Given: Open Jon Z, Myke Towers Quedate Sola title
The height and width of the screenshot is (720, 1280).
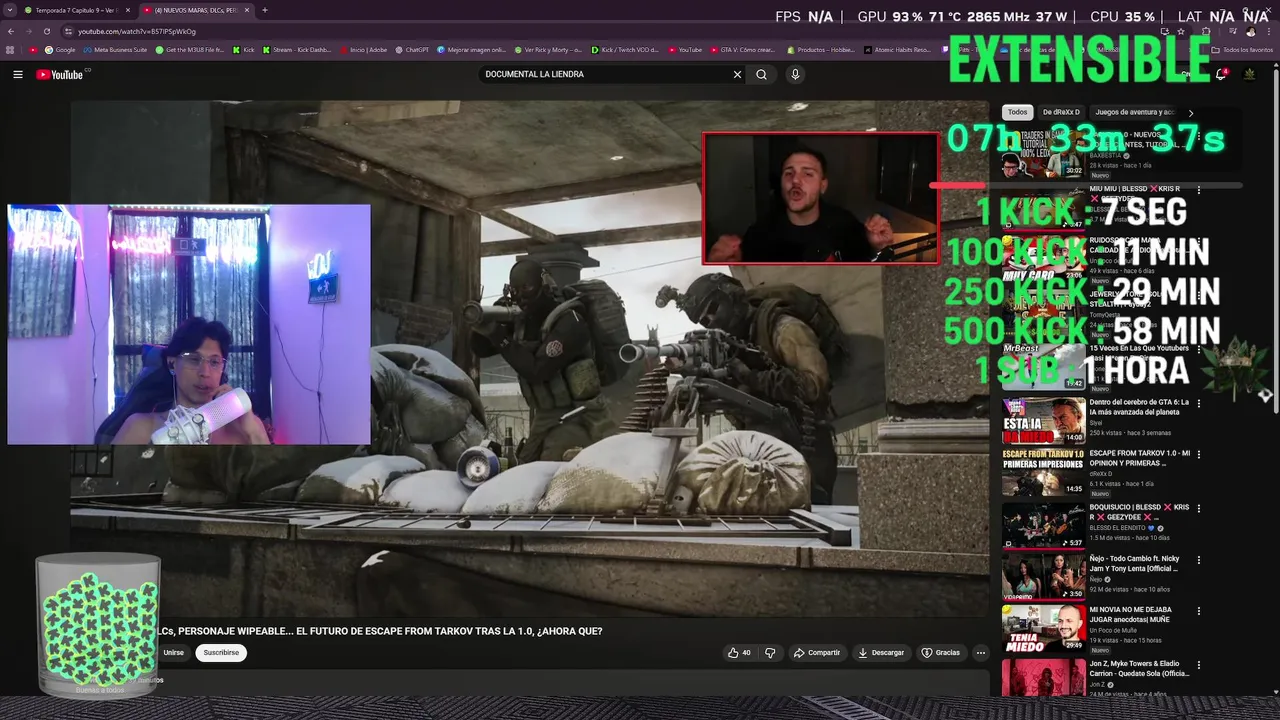Looking at the screenshot, I should click(x=1140, y=668).
